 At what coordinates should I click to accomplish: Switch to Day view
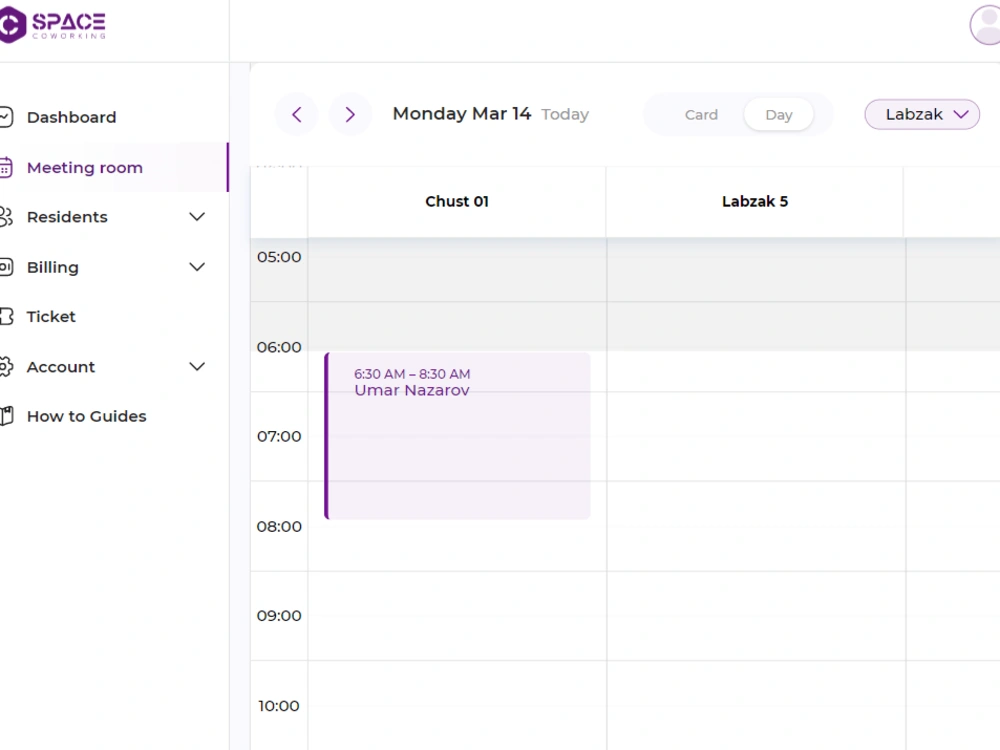point(779,115)
